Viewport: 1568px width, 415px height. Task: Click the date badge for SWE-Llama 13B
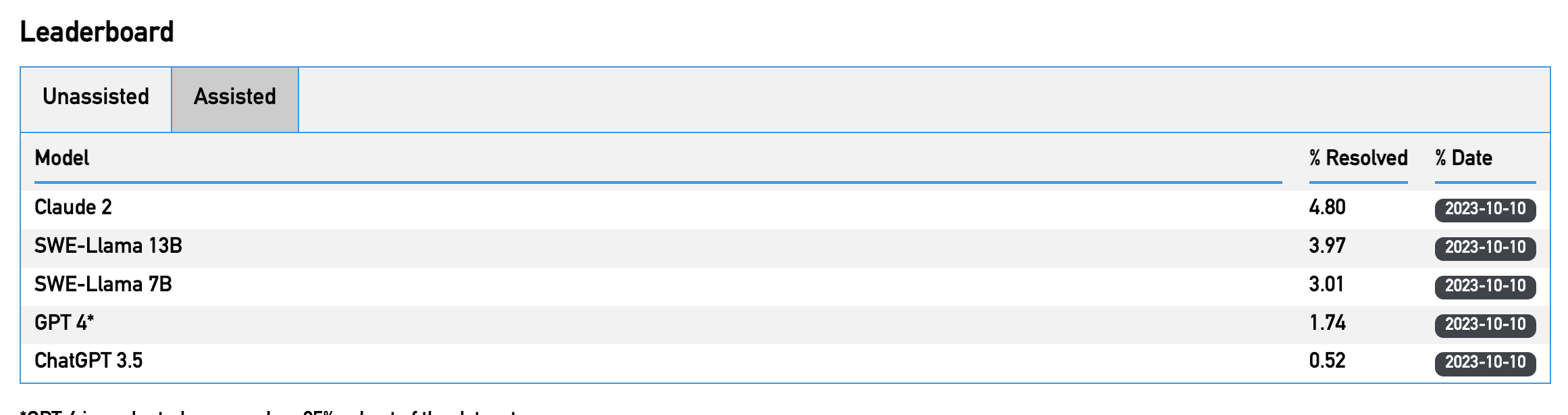point(1485,247)
